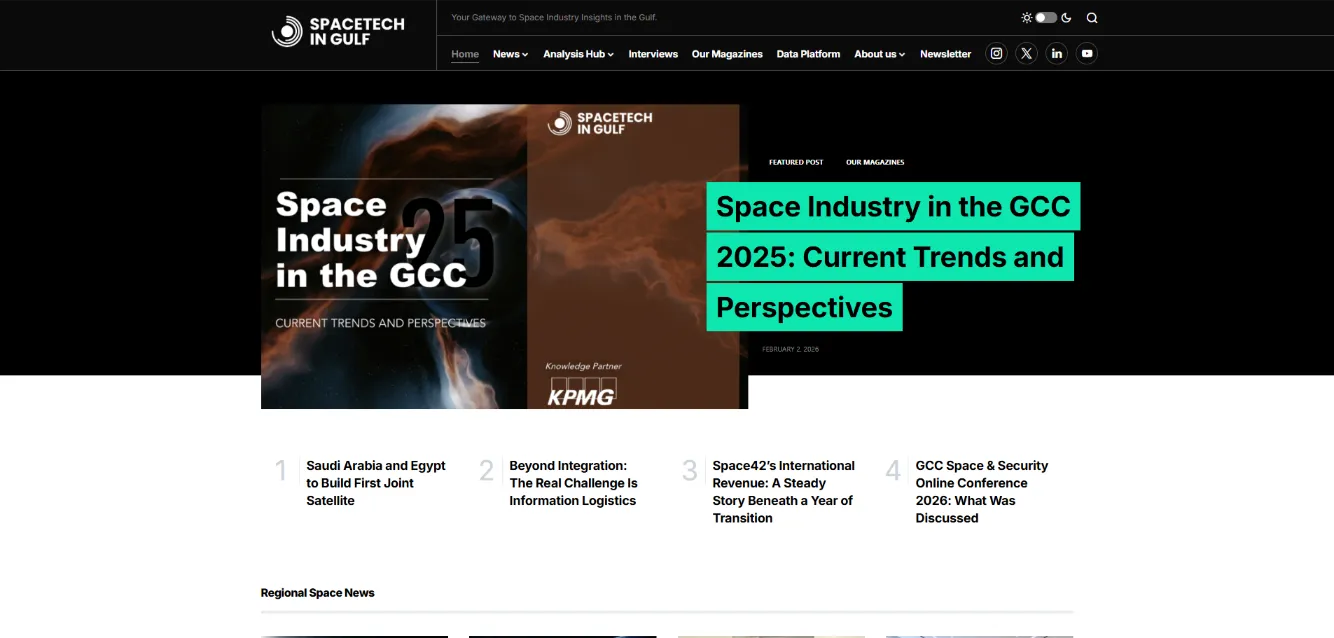
Task: Open the Space Industry in the GCC 2025 headline
Action: [893, 257]
